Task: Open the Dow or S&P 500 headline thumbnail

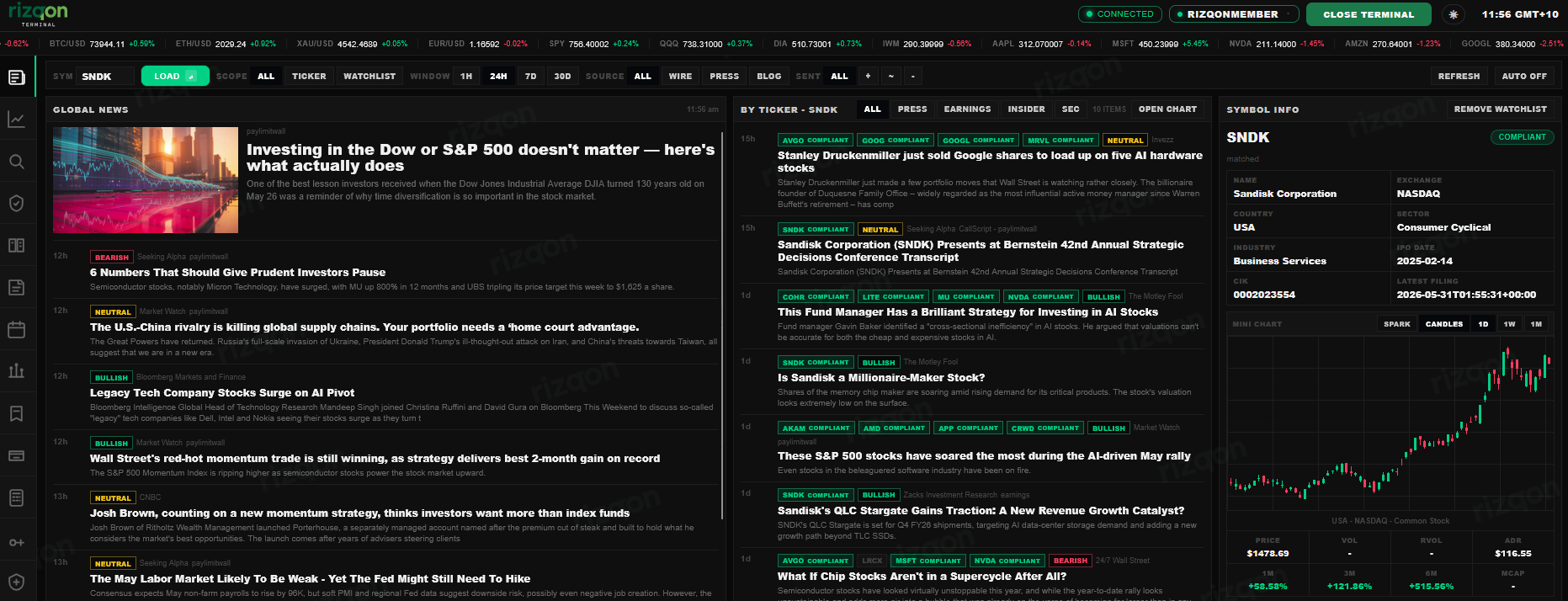Action: click(146, 180)
